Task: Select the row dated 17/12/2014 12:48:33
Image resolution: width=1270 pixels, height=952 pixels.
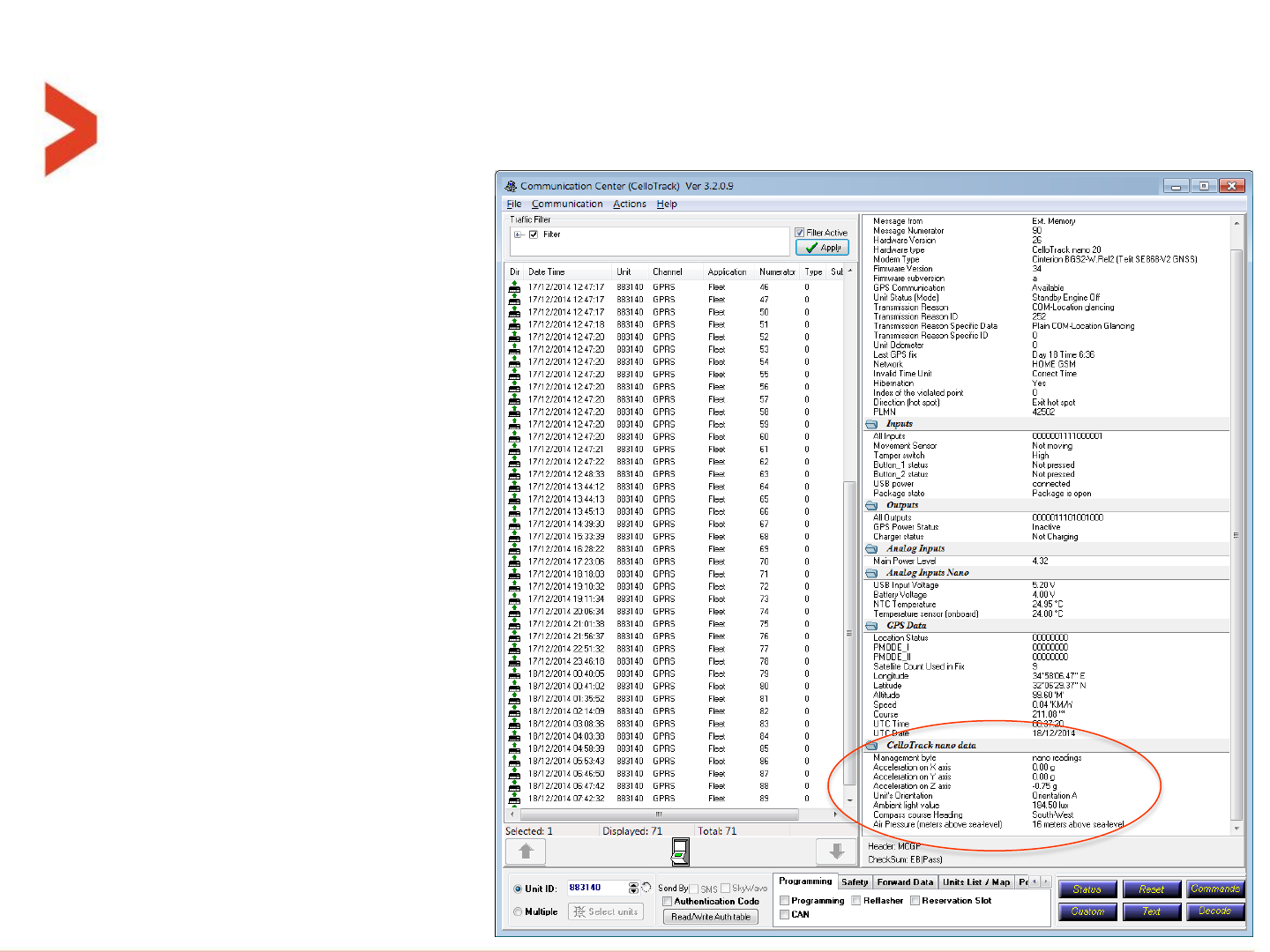Action: (x=675, y=474)
